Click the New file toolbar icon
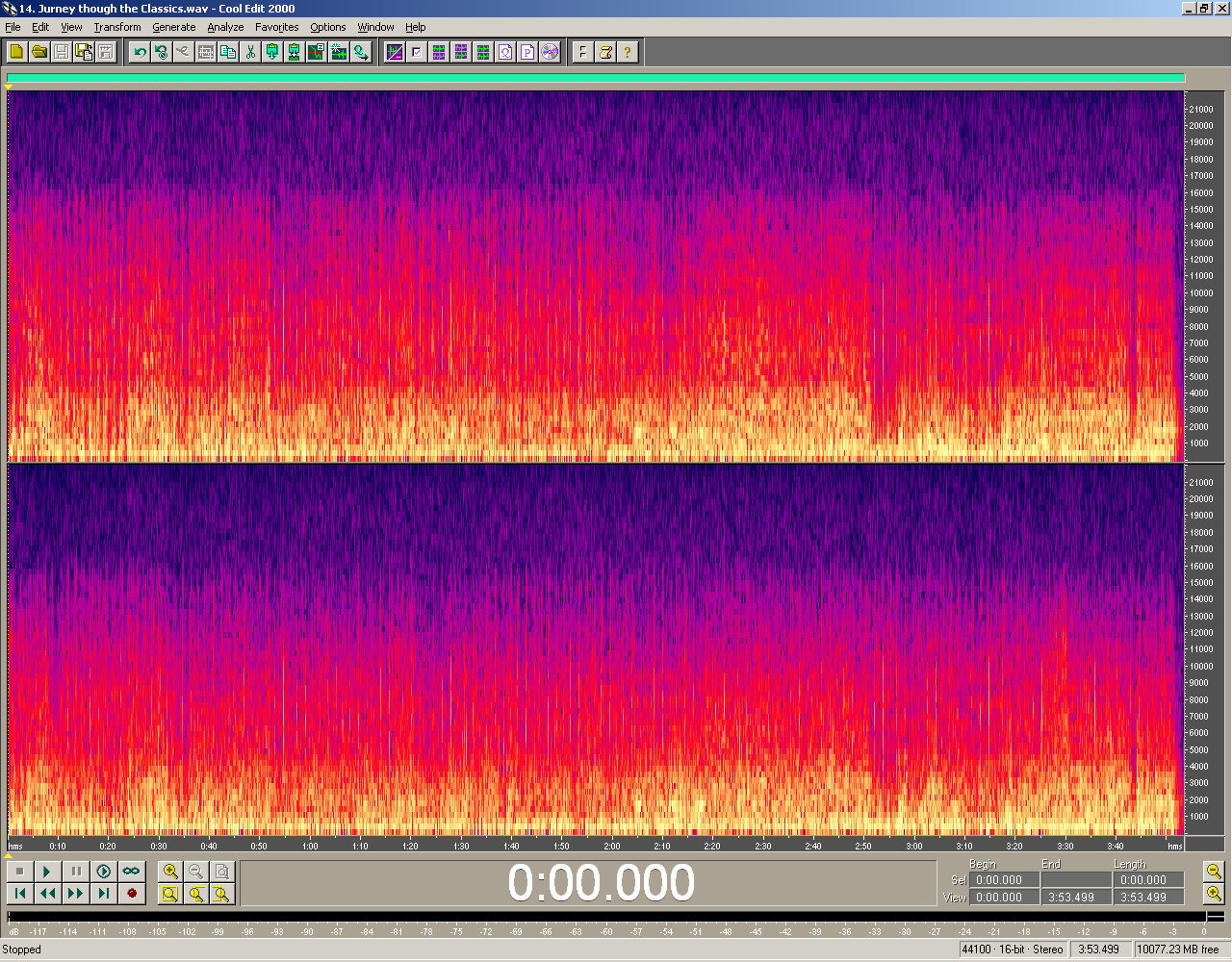Image resolution: width=1232 pixels, height=962 pixels. (16, 52)
